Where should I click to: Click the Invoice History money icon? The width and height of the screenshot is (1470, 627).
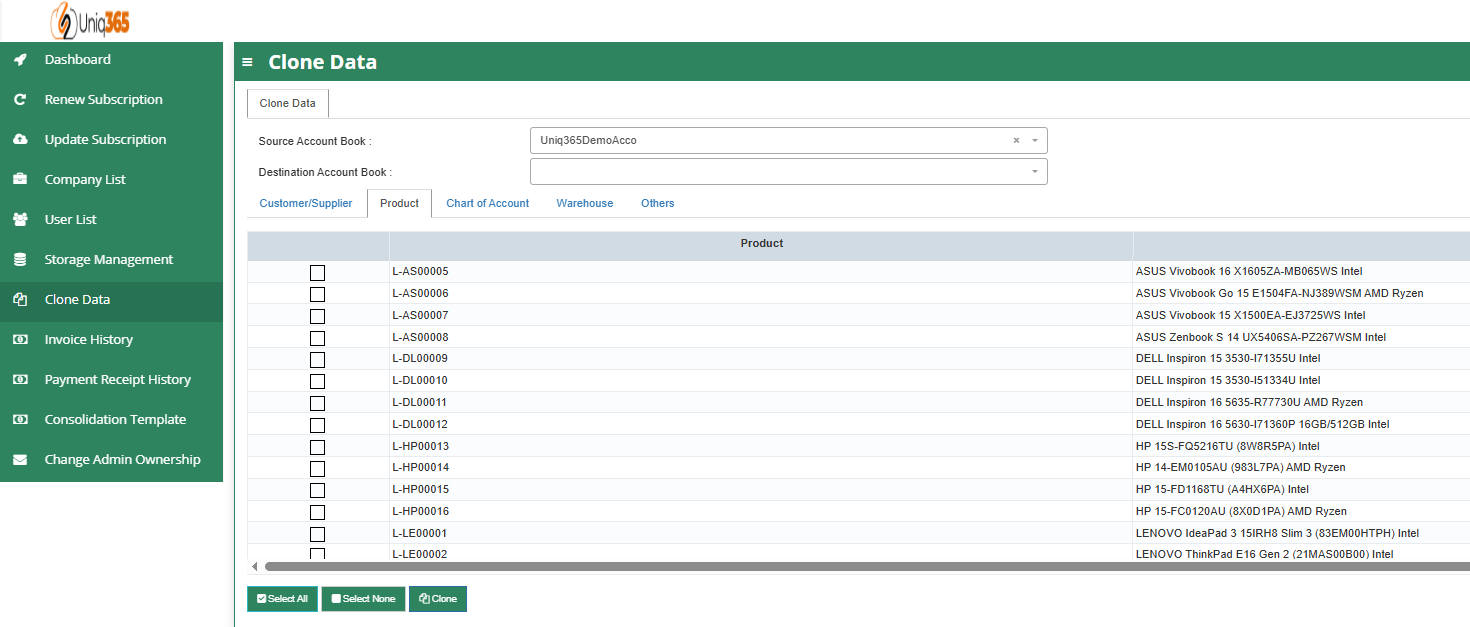pyautogui.click(x=20, y=340)
